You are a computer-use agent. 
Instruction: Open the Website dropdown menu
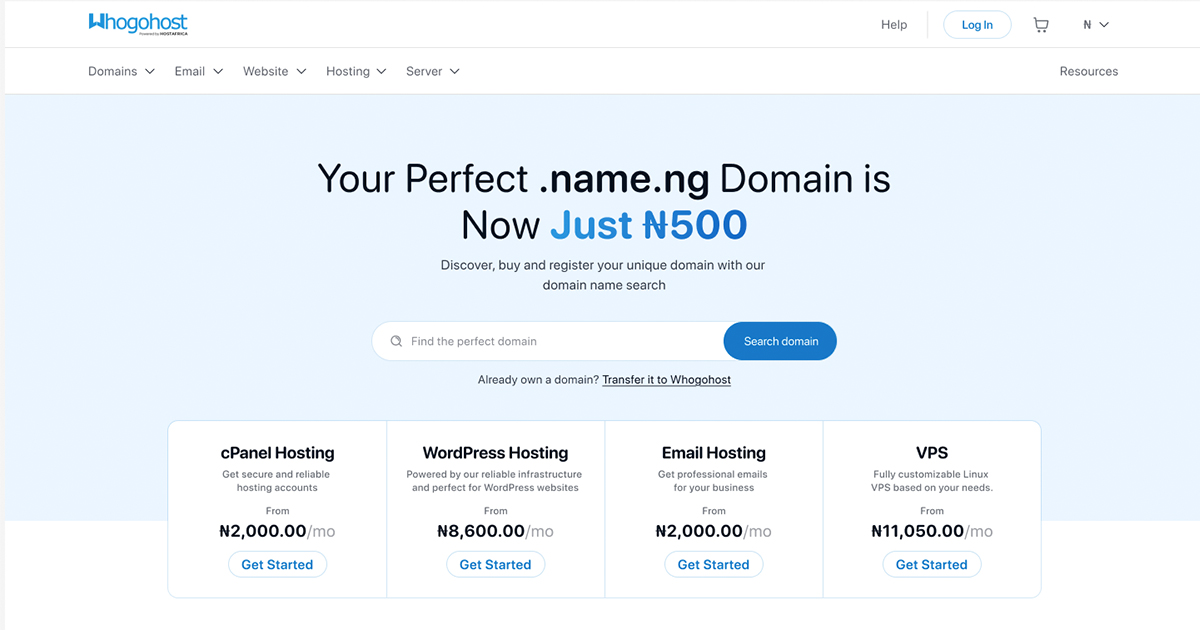(274, 71)
